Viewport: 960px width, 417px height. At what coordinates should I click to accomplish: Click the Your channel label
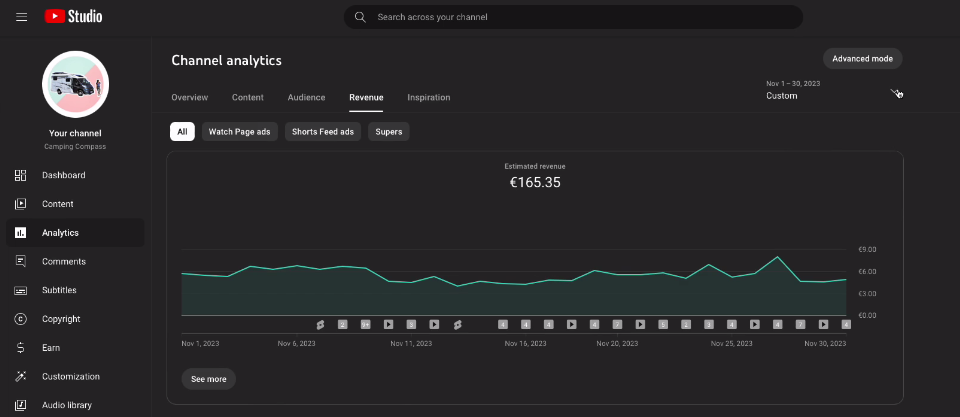coord(75,133)
